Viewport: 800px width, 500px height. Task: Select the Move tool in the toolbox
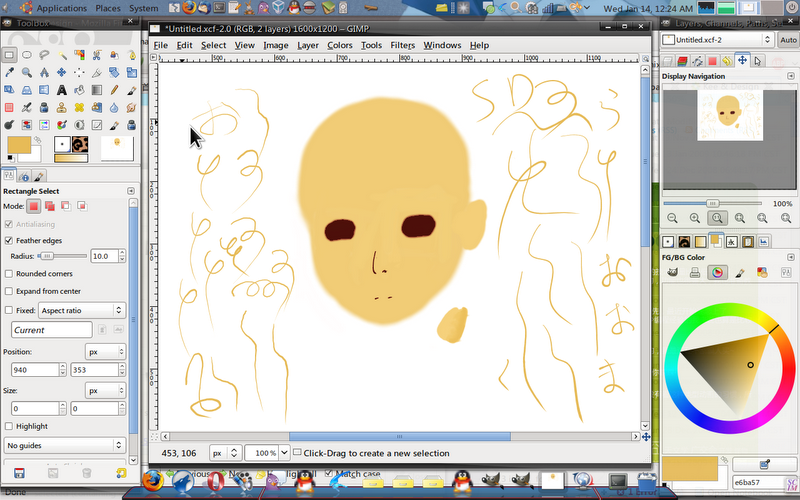click(63, 72)
